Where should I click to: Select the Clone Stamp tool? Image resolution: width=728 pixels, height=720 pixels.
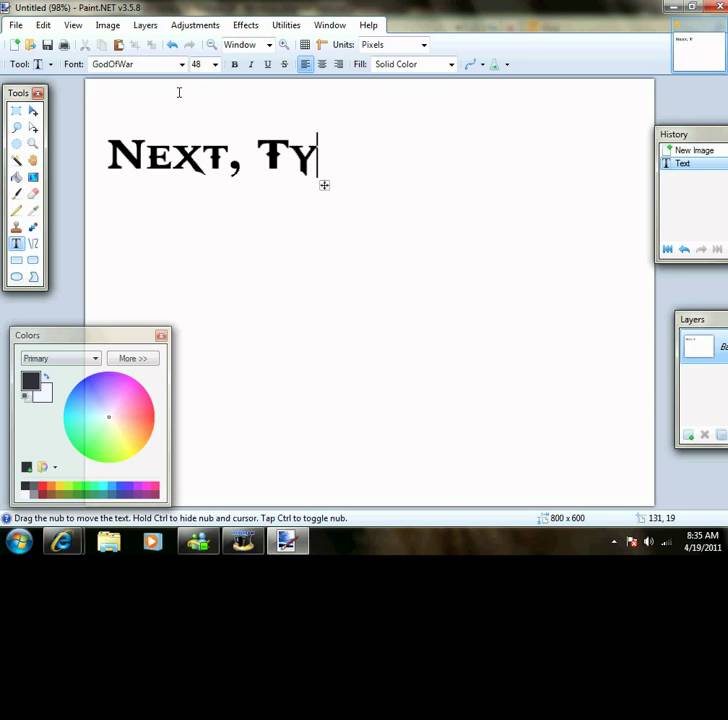point(16,227)
